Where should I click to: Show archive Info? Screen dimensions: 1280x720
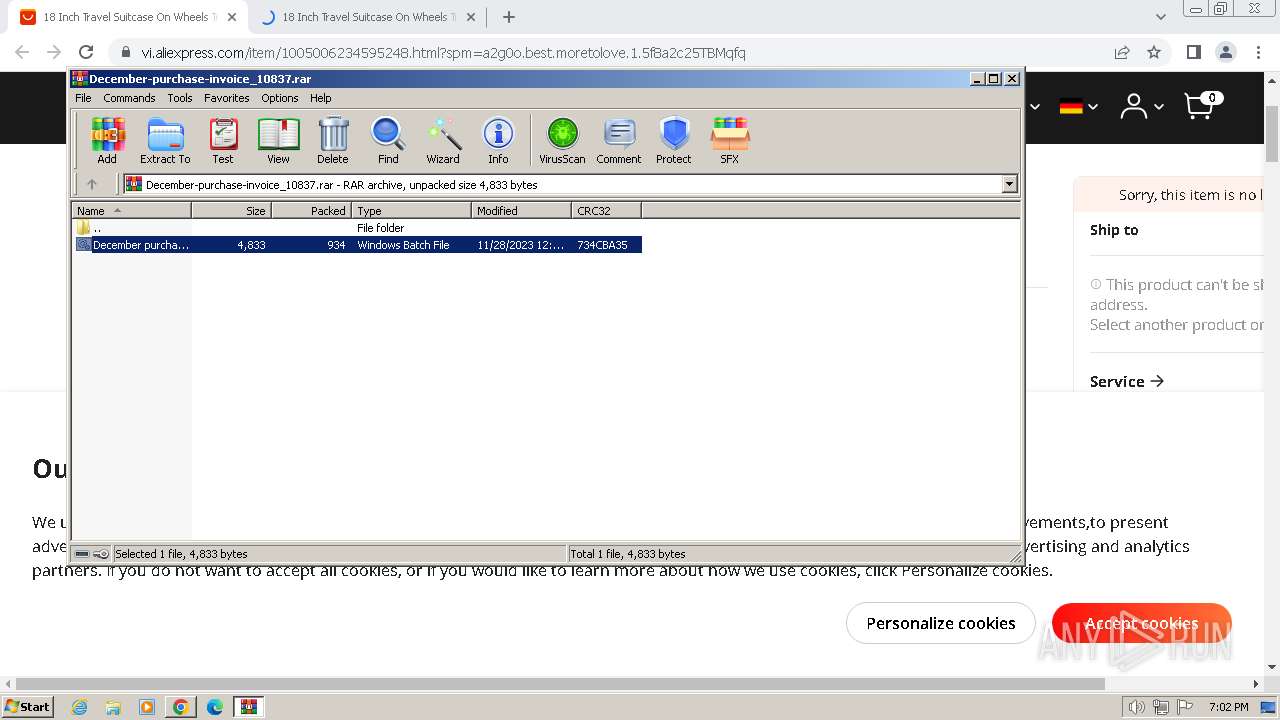point(498,140)
